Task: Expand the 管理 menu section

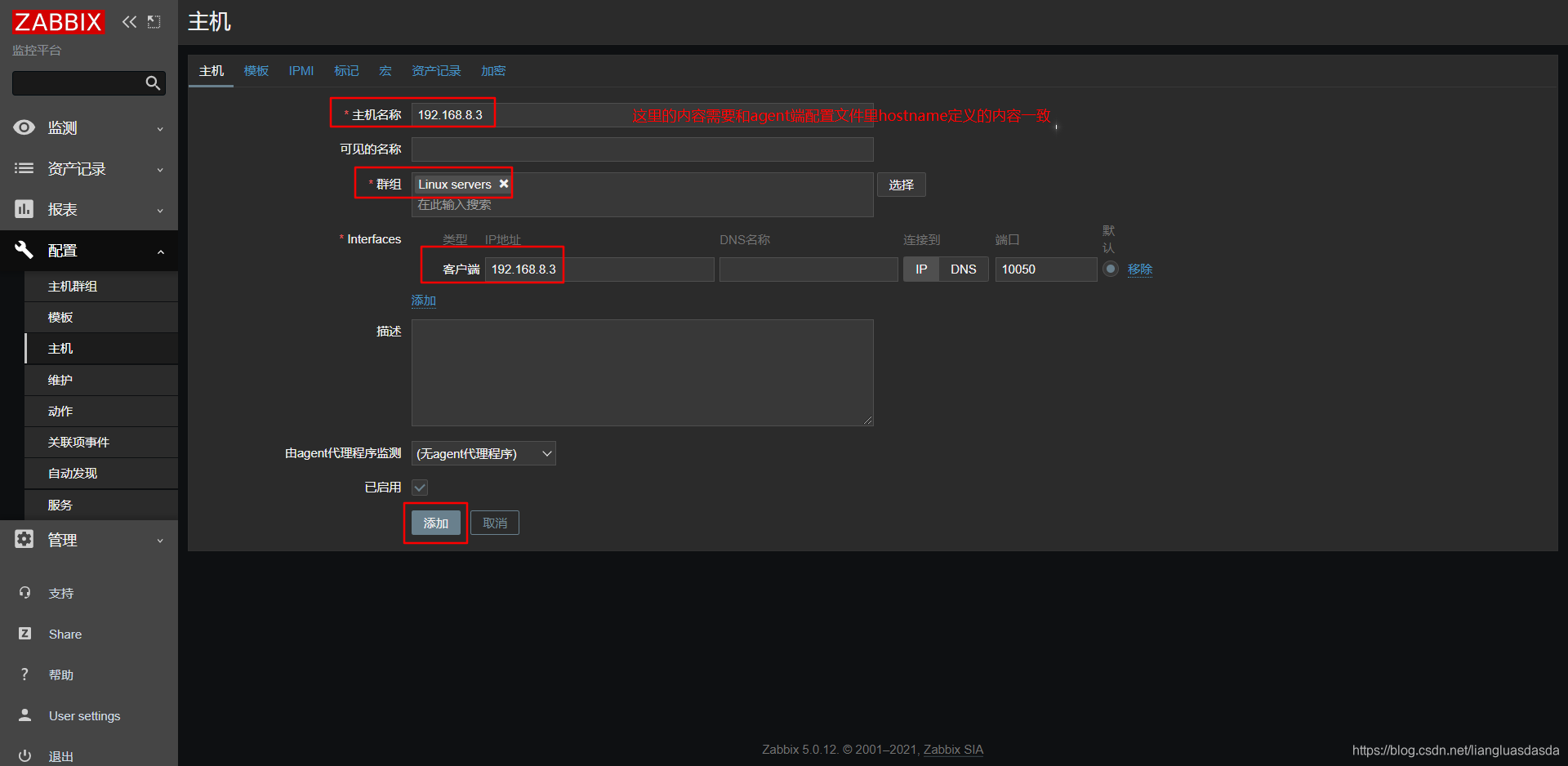Action: point(160,541)
